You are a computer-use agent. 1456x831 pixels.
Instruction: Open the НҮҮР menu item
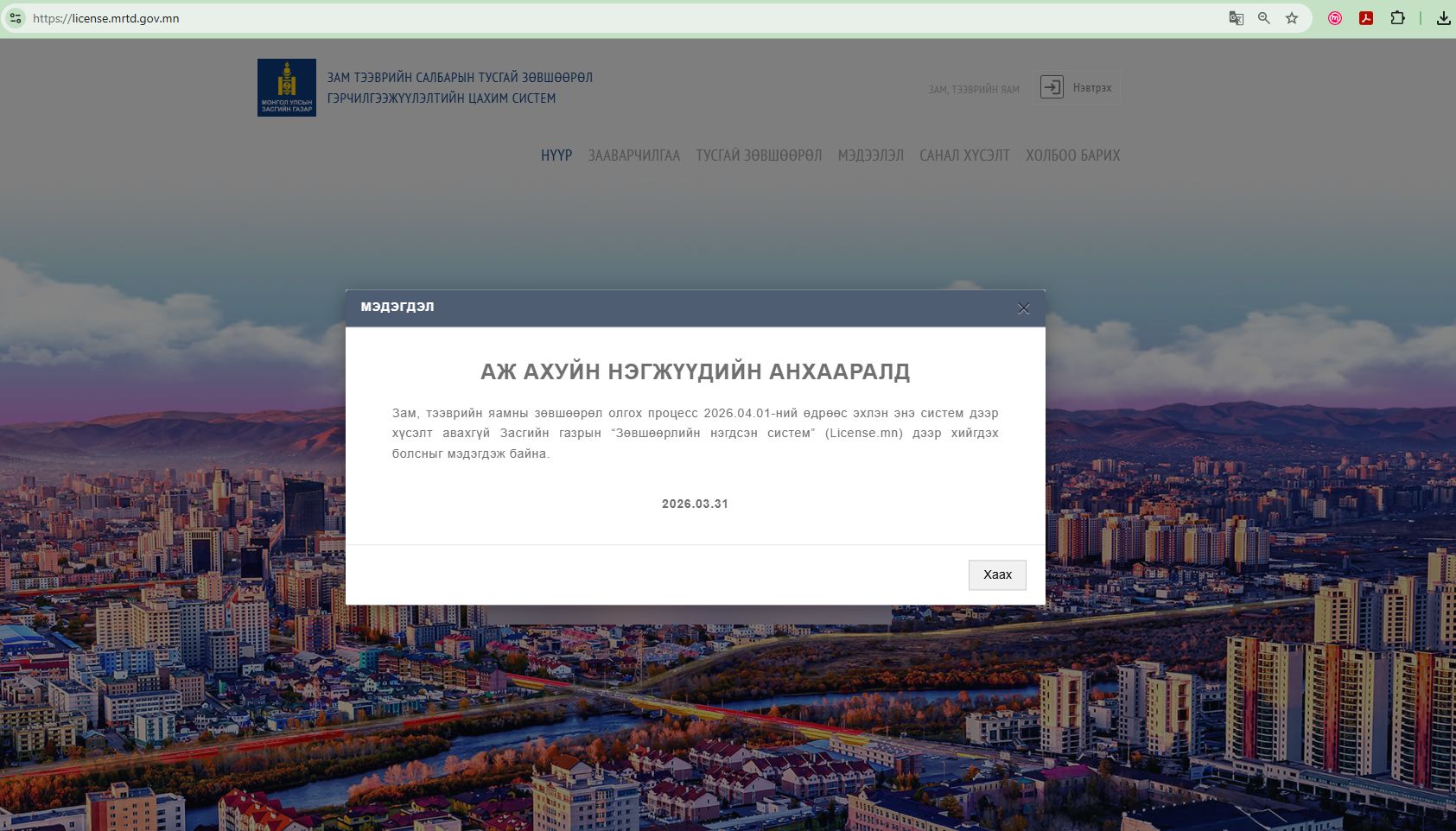click(x=556, y=155)
